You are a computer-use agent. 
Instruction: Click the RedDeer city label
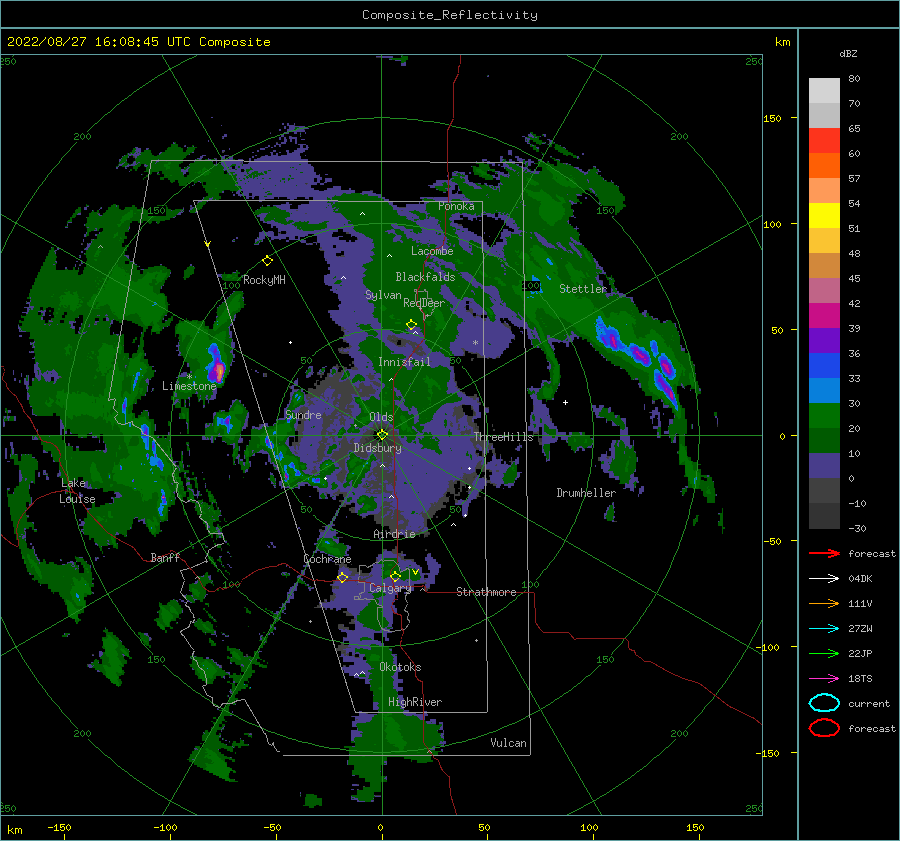[x=424, y=303]
